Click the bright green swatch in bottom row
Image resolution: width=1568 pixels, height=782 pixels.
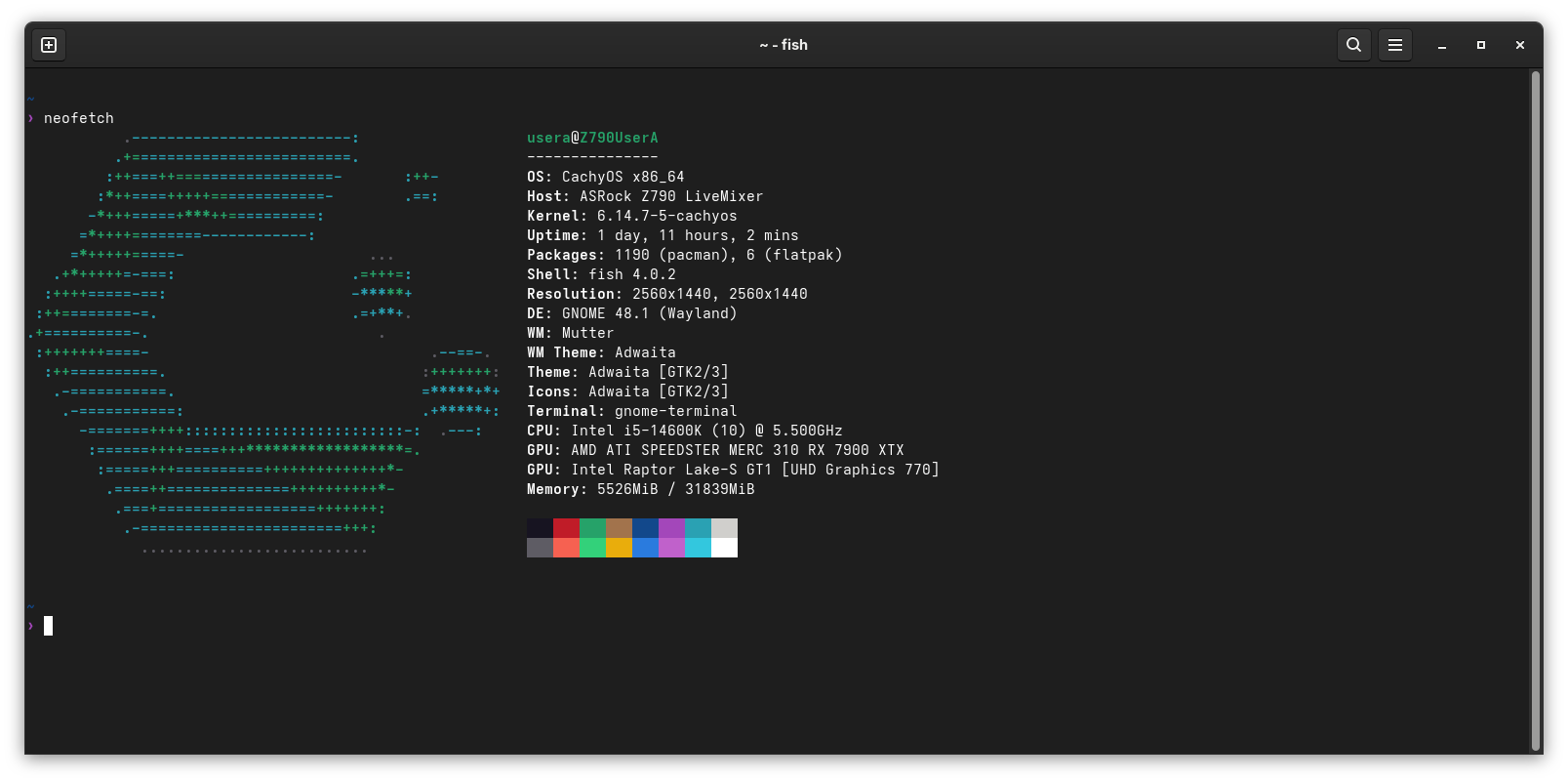tap(592, 548)
